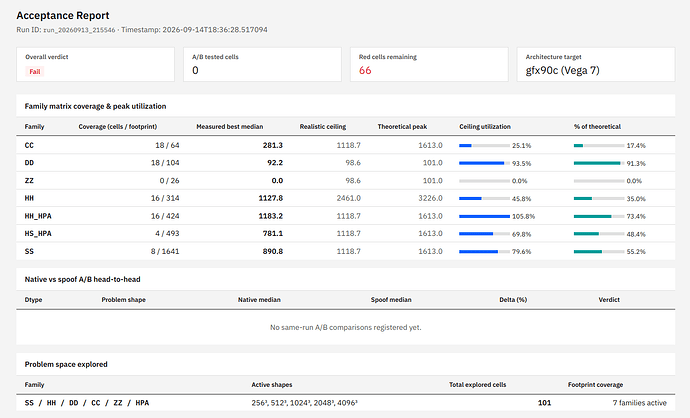The image size is (690, 418).
Task: Click the Overall verdict card label
Action: pos(47,57)
